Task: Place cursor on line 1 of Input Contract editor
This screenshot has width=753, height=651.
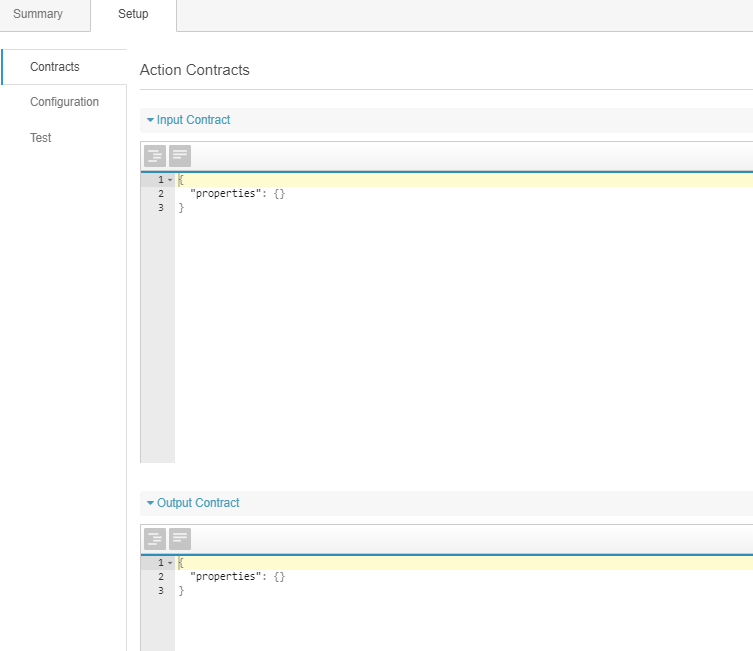Action: (x=464, y=180)
